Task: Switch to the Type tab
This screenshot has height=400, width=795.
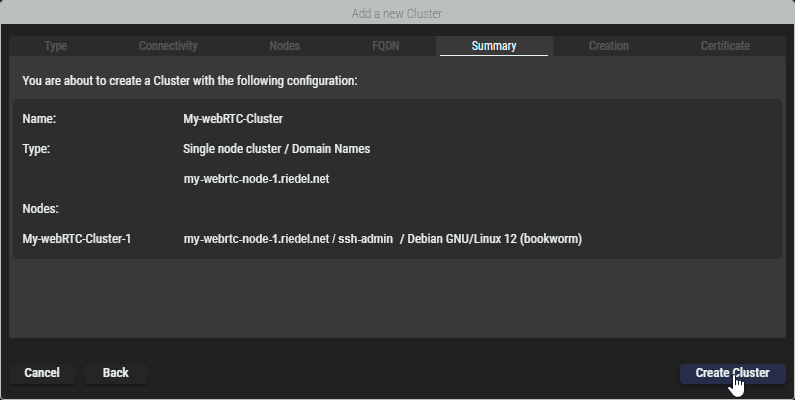Action: pos(56,46)
